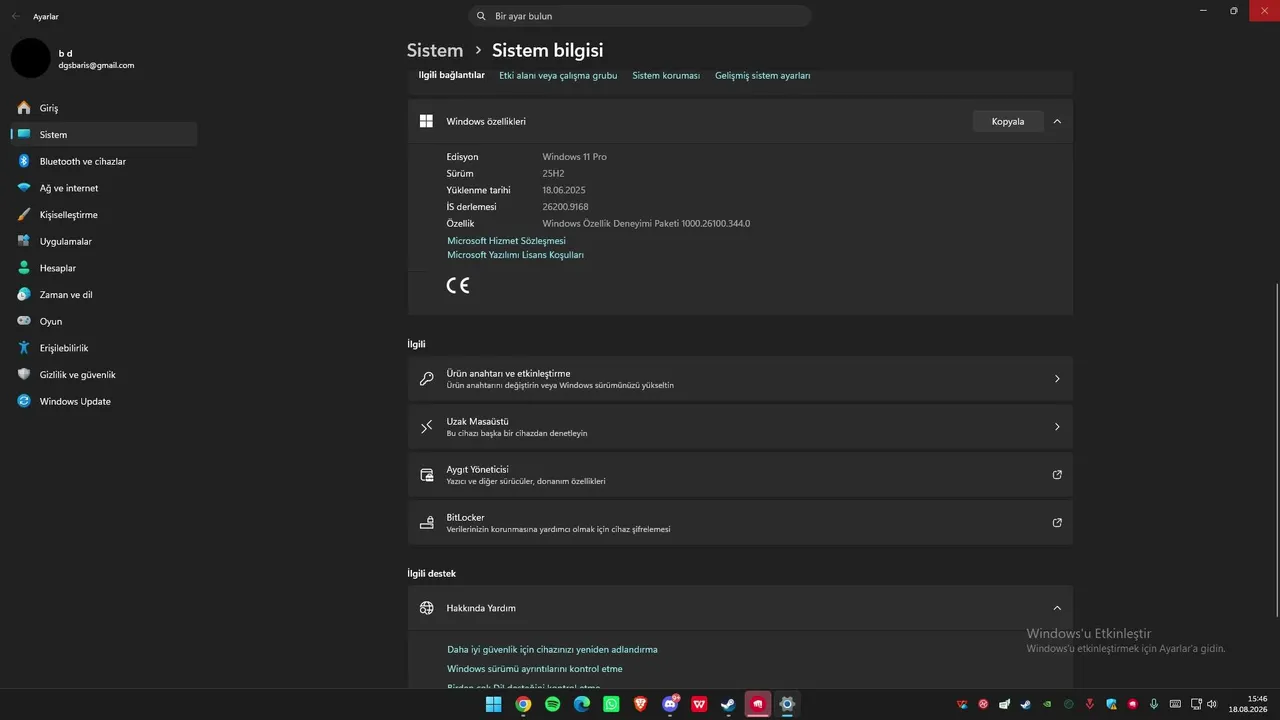This screenshot has width=1280, height=720.
Task: Click the Kopyala button
Action: [x=1008, y=121]
